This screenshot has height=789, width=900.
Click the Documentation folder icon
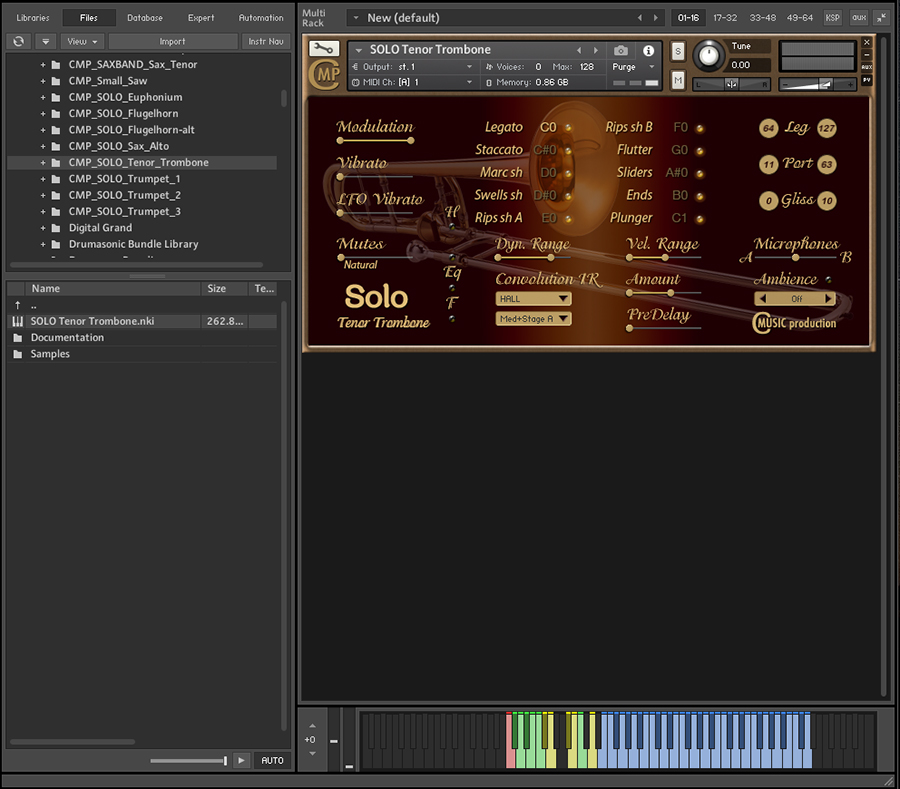coord(18,337)
